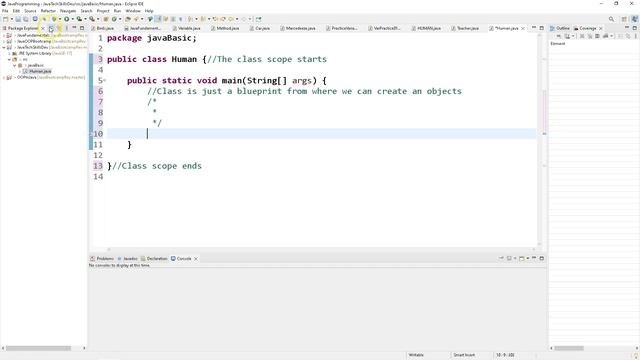Minimize the Package Explorer panel

coord(74,28)
